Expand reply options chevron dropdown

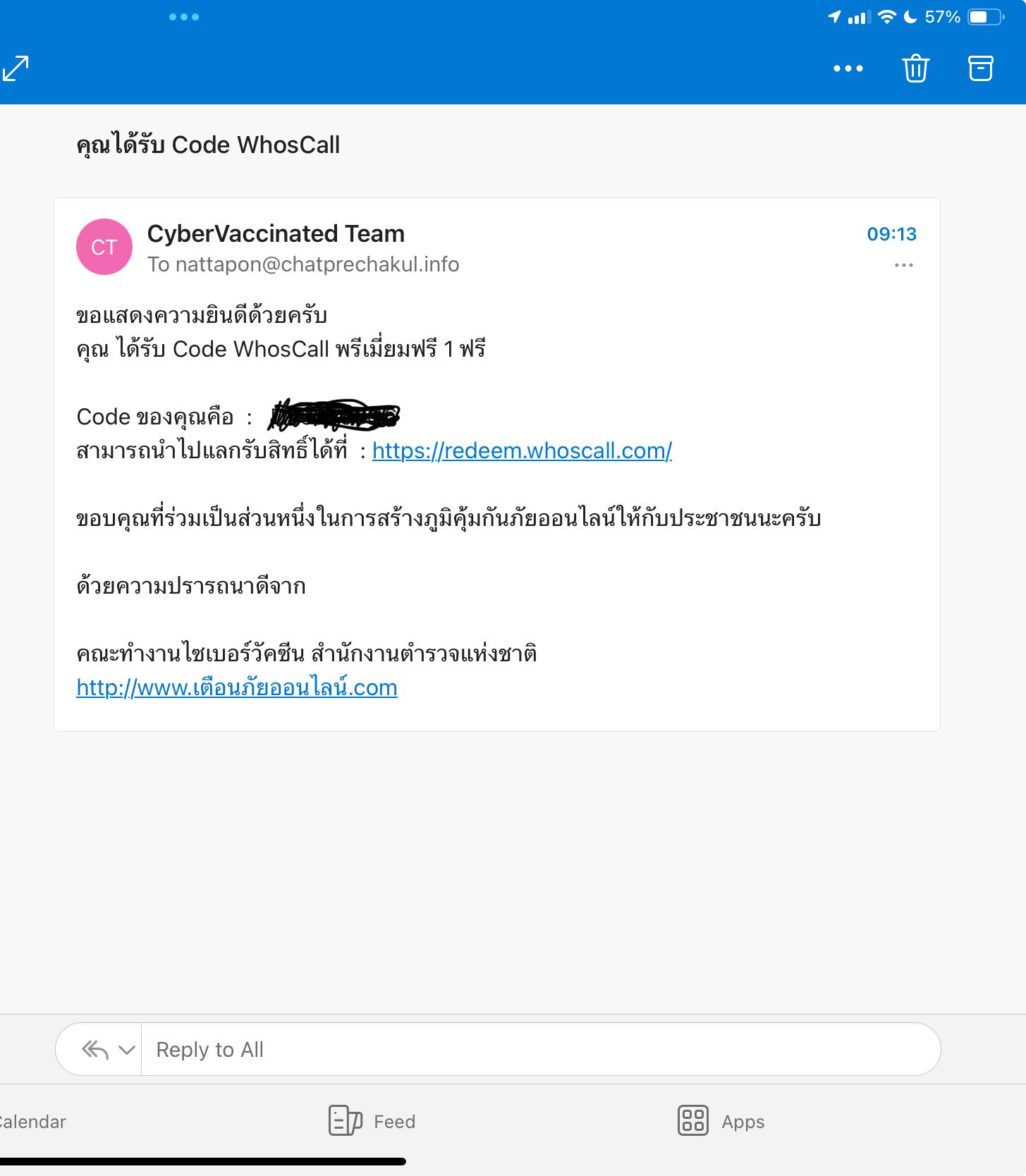pyautogui.click(x=127, y=1050)
